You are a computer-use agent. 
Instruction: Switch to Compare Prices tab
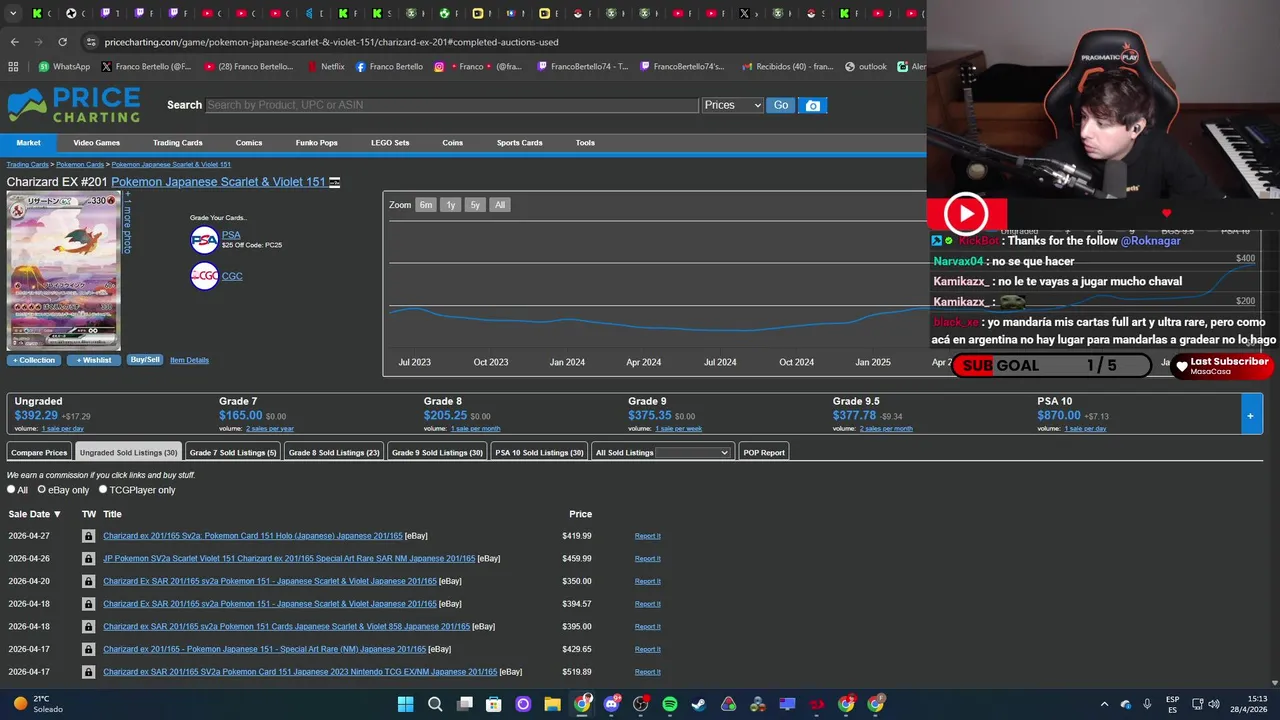point(39,453)
